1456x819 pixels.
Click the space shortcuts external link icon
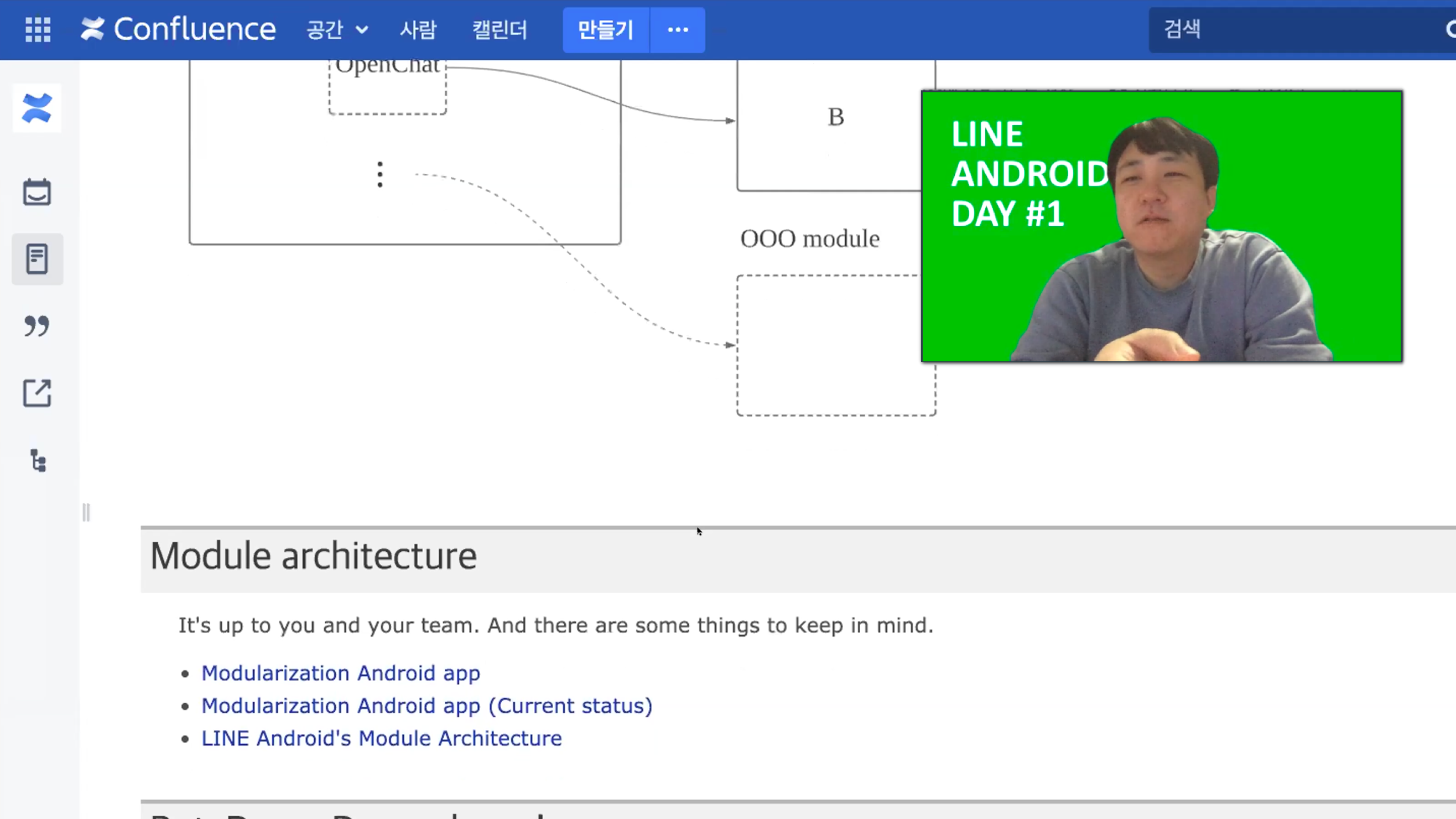[x=37, y=393]
